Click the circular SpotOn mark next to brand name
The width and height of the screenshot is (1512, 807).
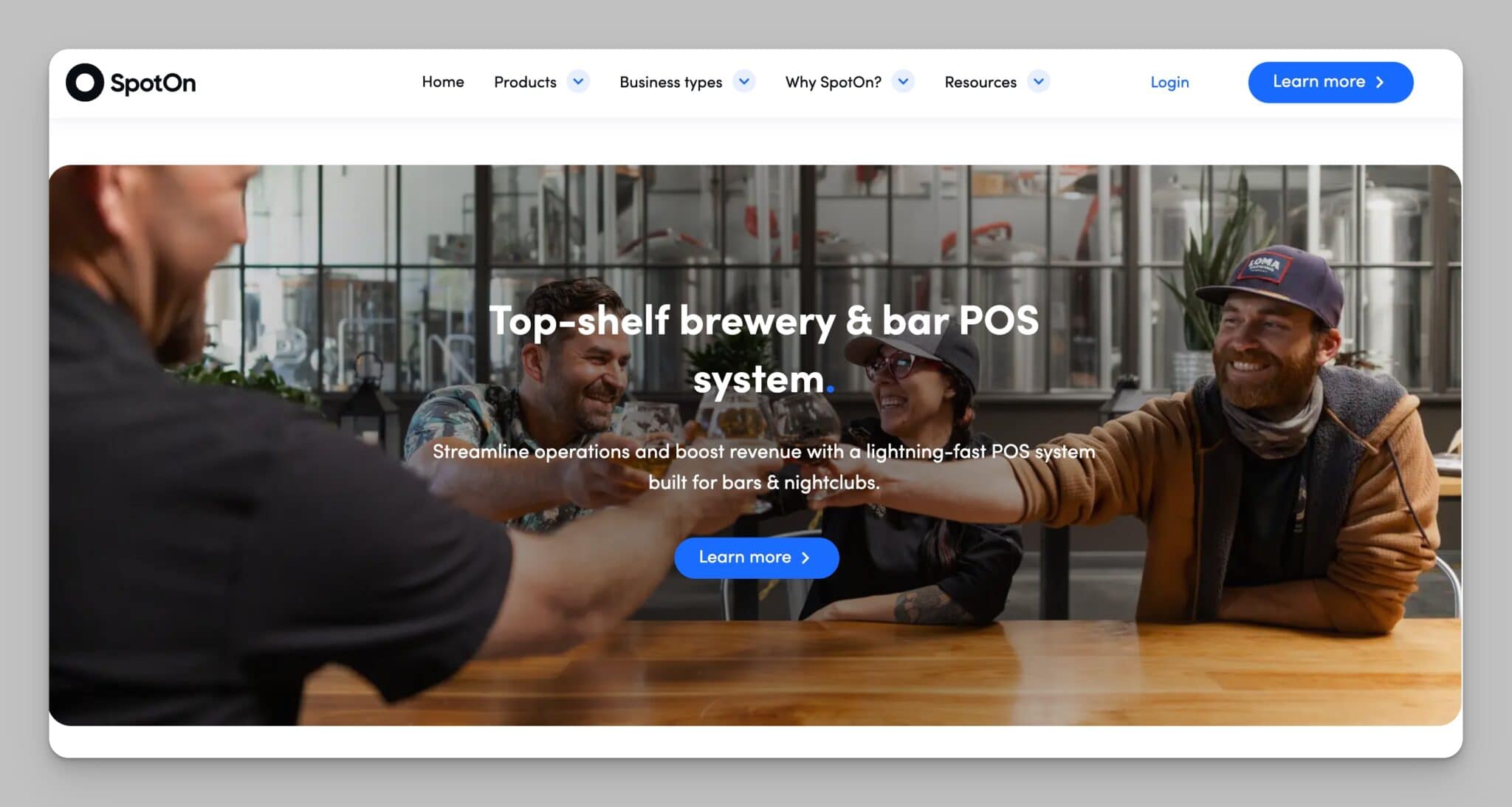(x=85, y=82)
